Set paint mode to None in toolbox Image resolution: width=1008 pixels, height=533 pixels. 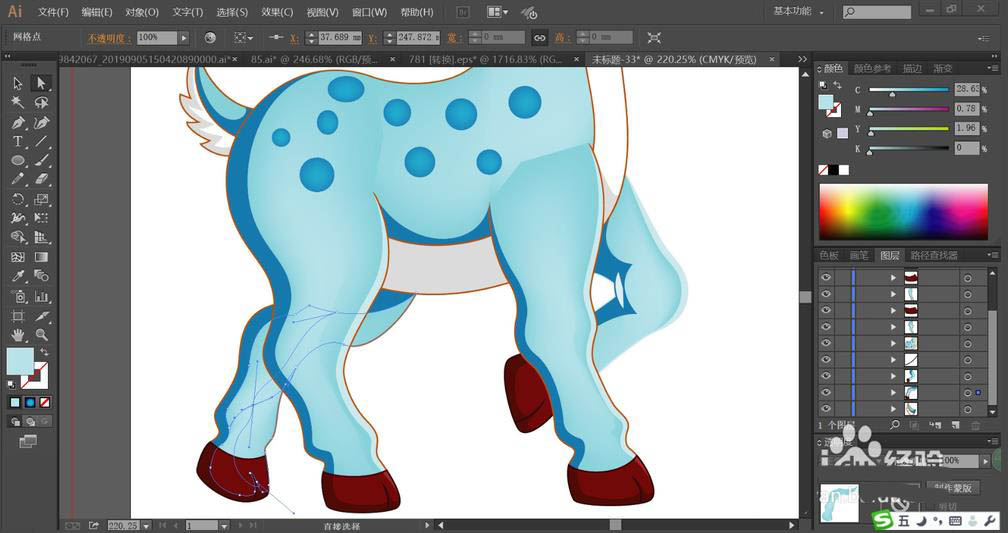click(44, 402)
